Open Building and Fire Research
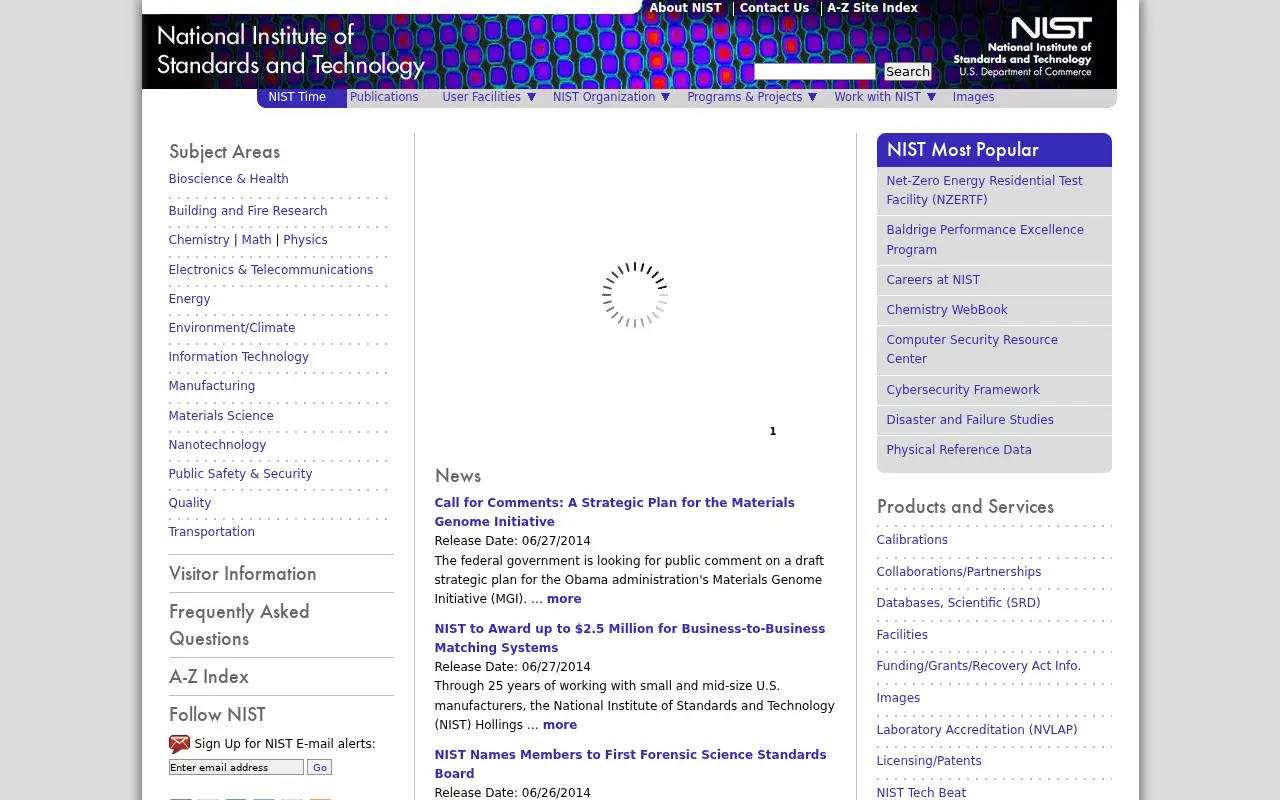The width and height of the screenshot is (1280, 800). click(248, 211)
